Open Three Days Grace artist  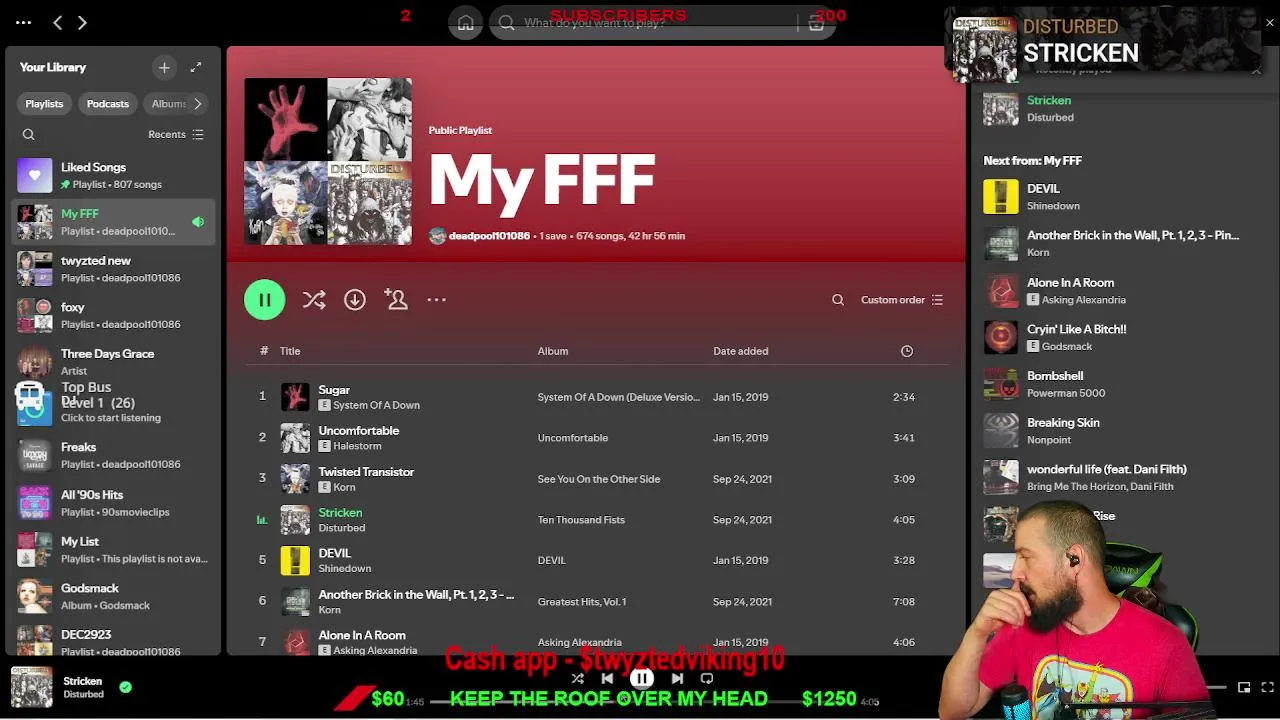[x=115, y=362]
